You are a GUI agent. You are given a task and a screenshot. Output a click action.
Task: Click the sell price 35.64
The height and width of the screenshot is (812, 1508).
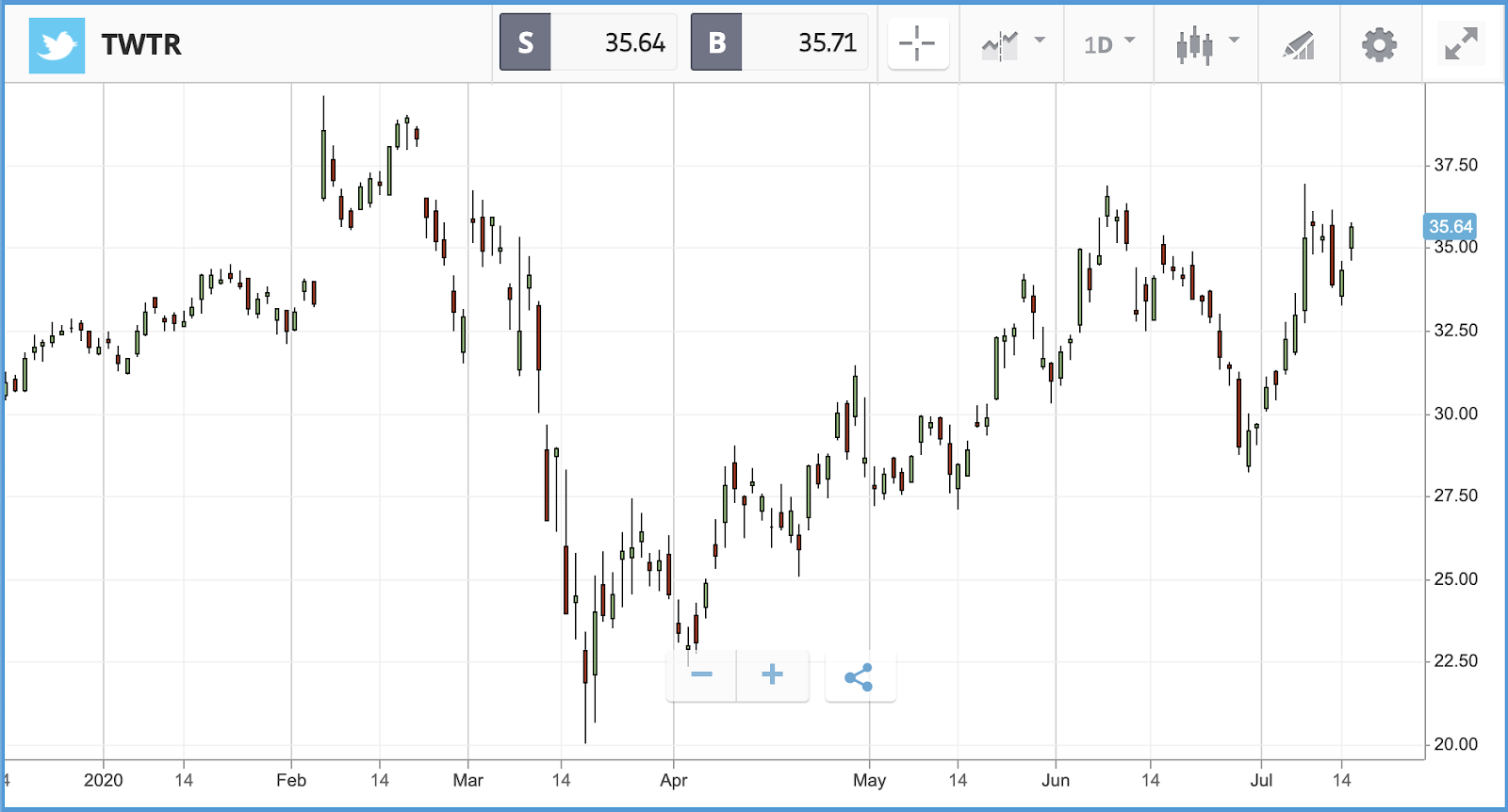pos(634,43)
